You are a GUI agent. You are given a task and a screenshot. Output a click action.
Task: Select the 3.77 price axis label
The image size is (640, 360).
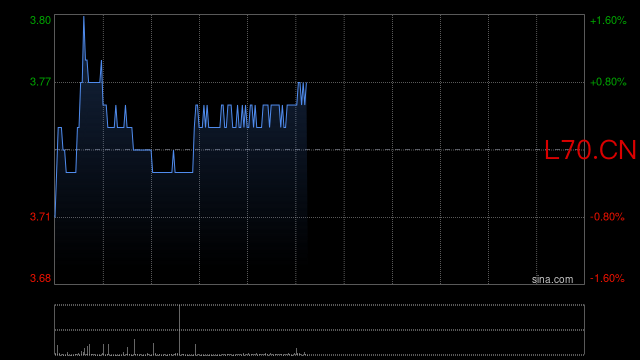point(40,82)
